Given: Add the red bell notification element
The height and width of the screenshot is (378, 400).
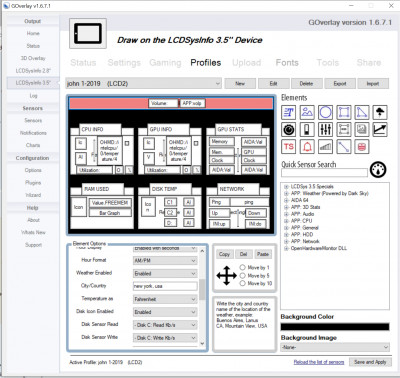Looking at the screenshot, I should pos(307,147).
